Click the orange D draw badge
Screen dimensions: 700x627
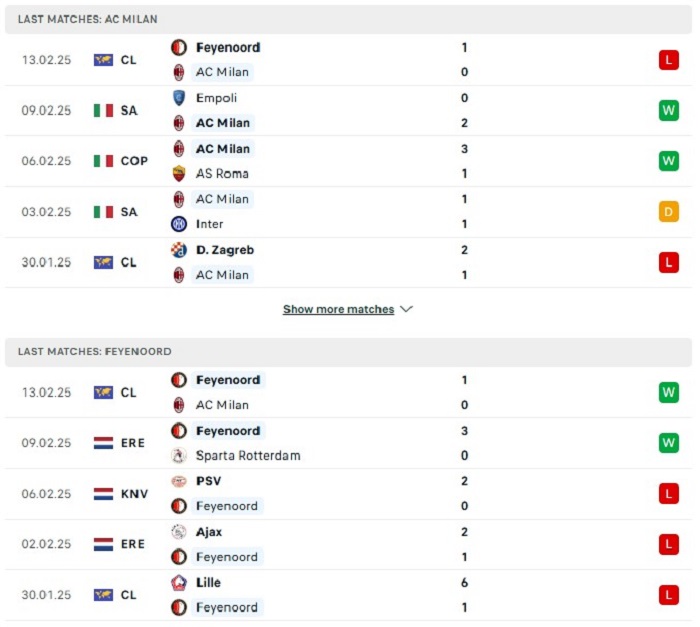(668, 212)
